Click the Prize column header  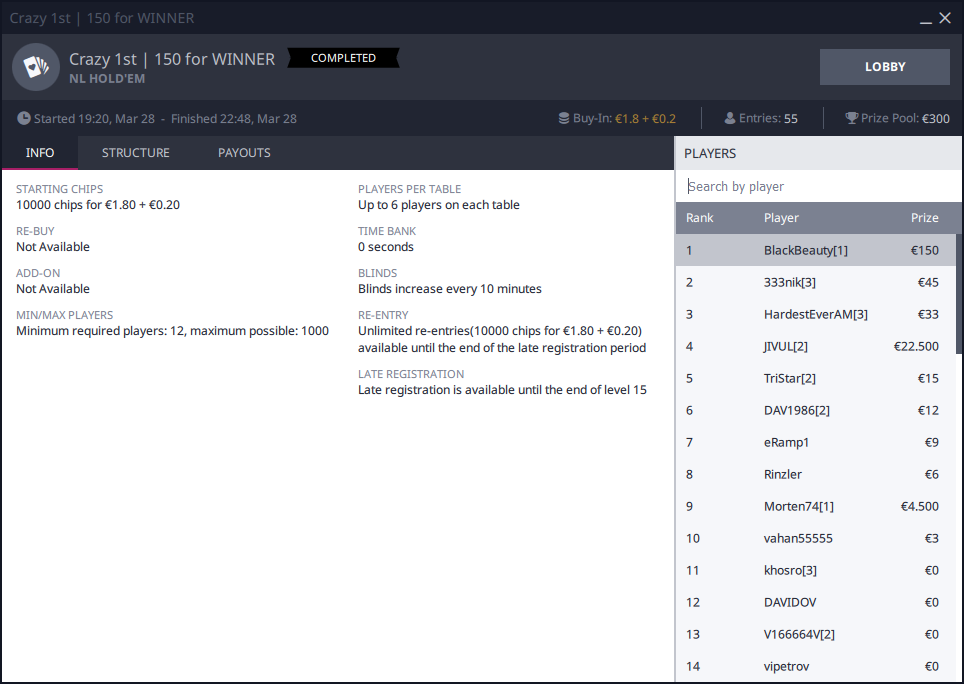[x=924, y=218]
